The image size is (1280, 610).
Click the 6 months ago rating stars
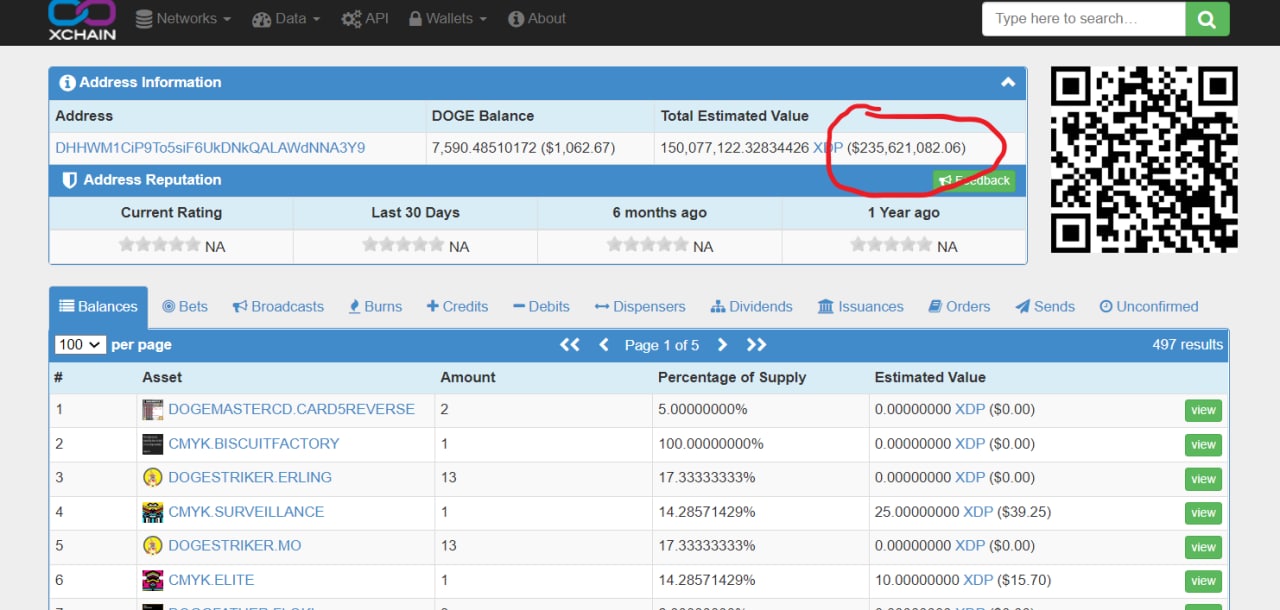(x=647, y=244)
